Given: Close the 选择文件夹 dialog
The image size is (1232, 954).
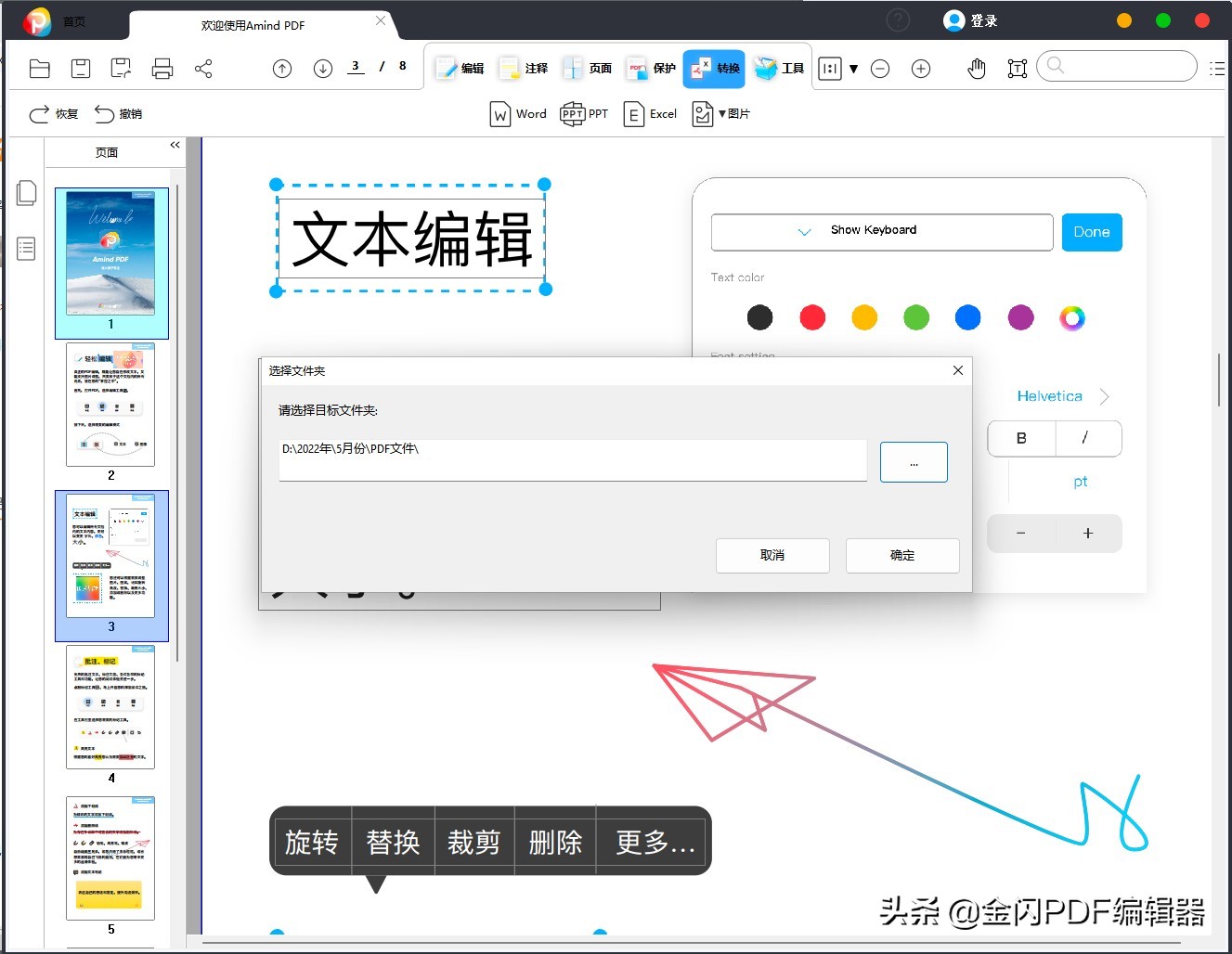Looking at the screenshot, I should pyautogui.click(x=958, y=370).
